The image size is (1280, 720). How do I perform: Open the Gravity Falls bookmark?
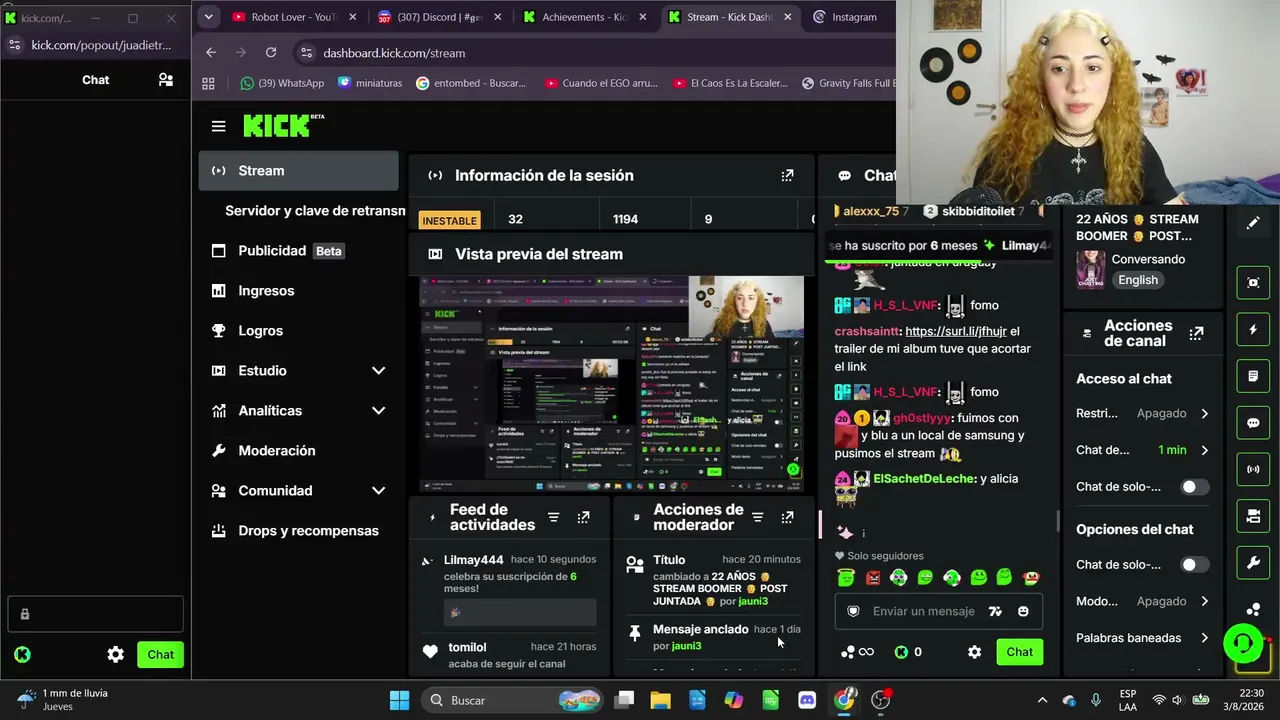pyautogui.click(x=849, y=83)
